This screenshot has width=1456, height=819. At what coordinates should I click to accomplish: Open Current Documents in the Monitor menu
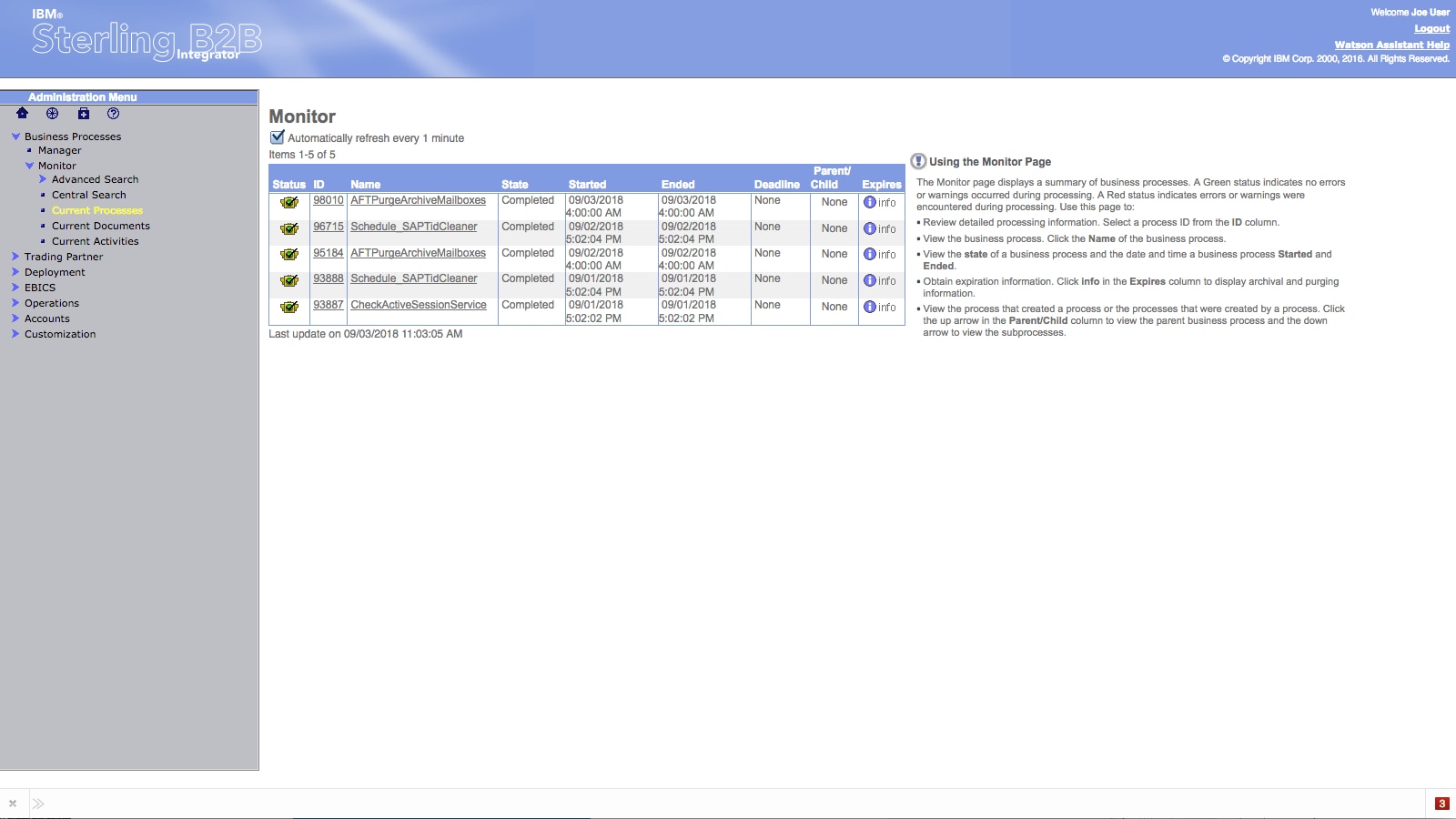tap(100, 226)
